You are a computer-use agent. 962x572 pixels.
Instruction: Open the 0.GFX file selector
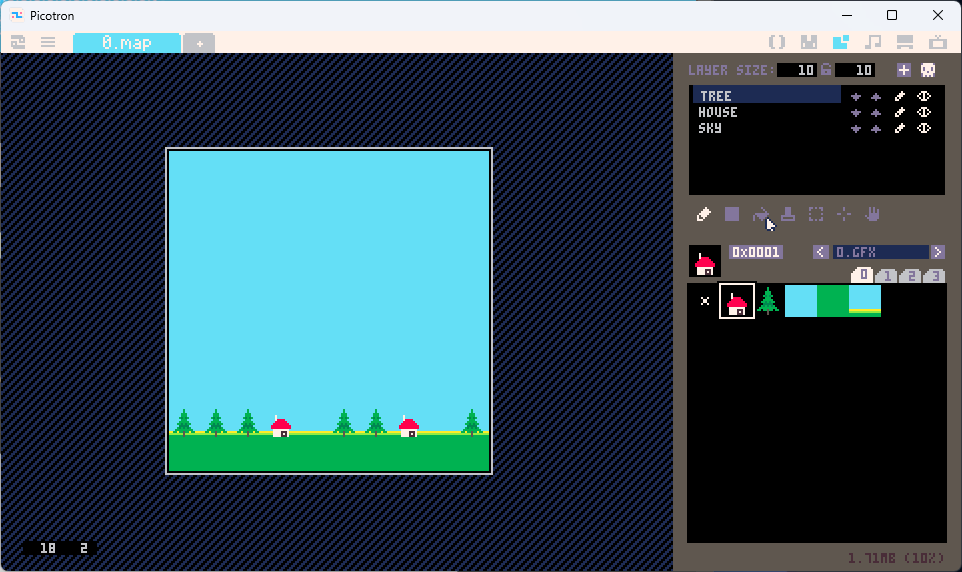pos(880,252)
